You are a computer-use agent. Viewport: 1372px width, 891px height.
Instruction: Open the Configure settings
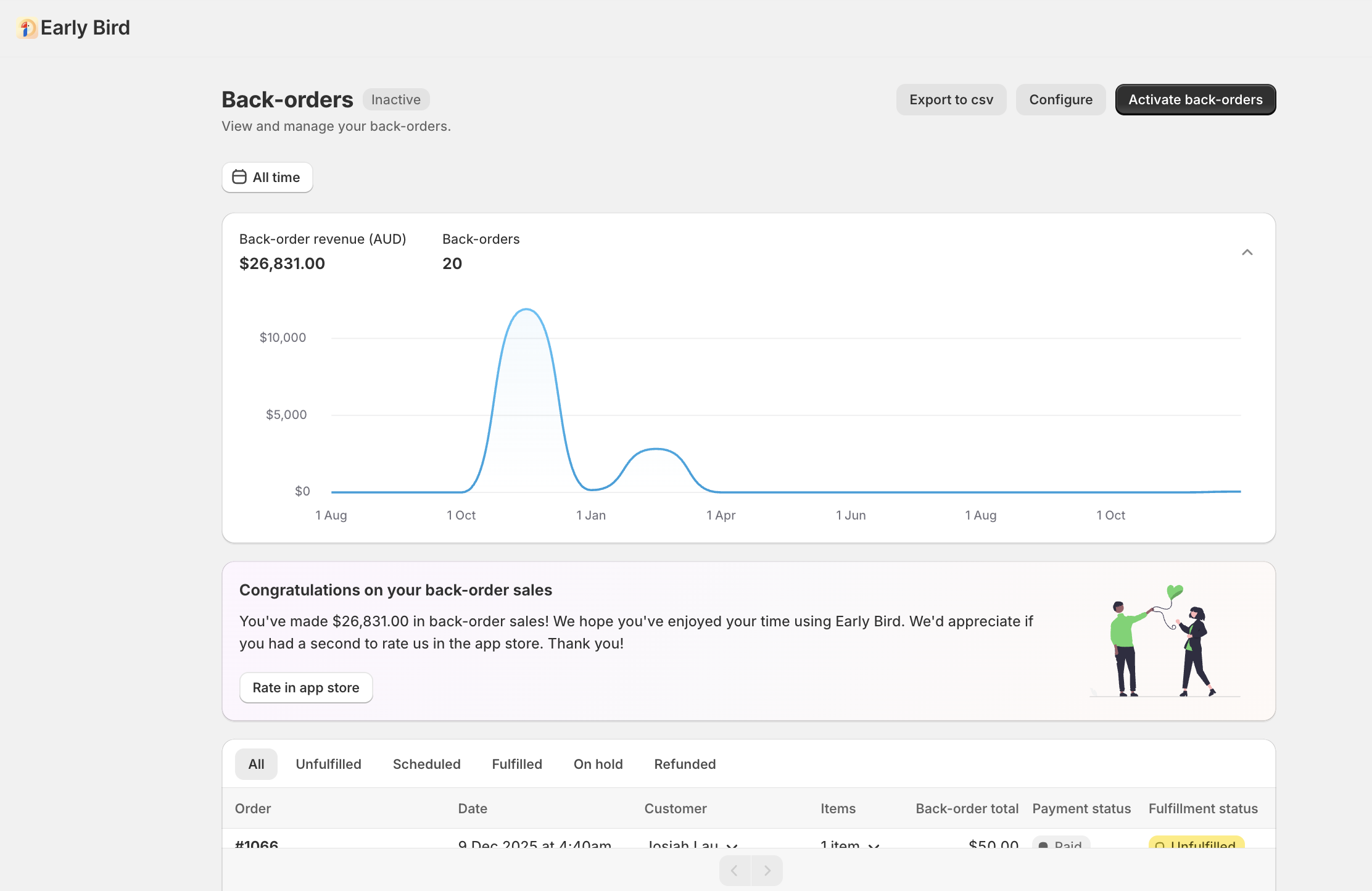point(1060,99)
